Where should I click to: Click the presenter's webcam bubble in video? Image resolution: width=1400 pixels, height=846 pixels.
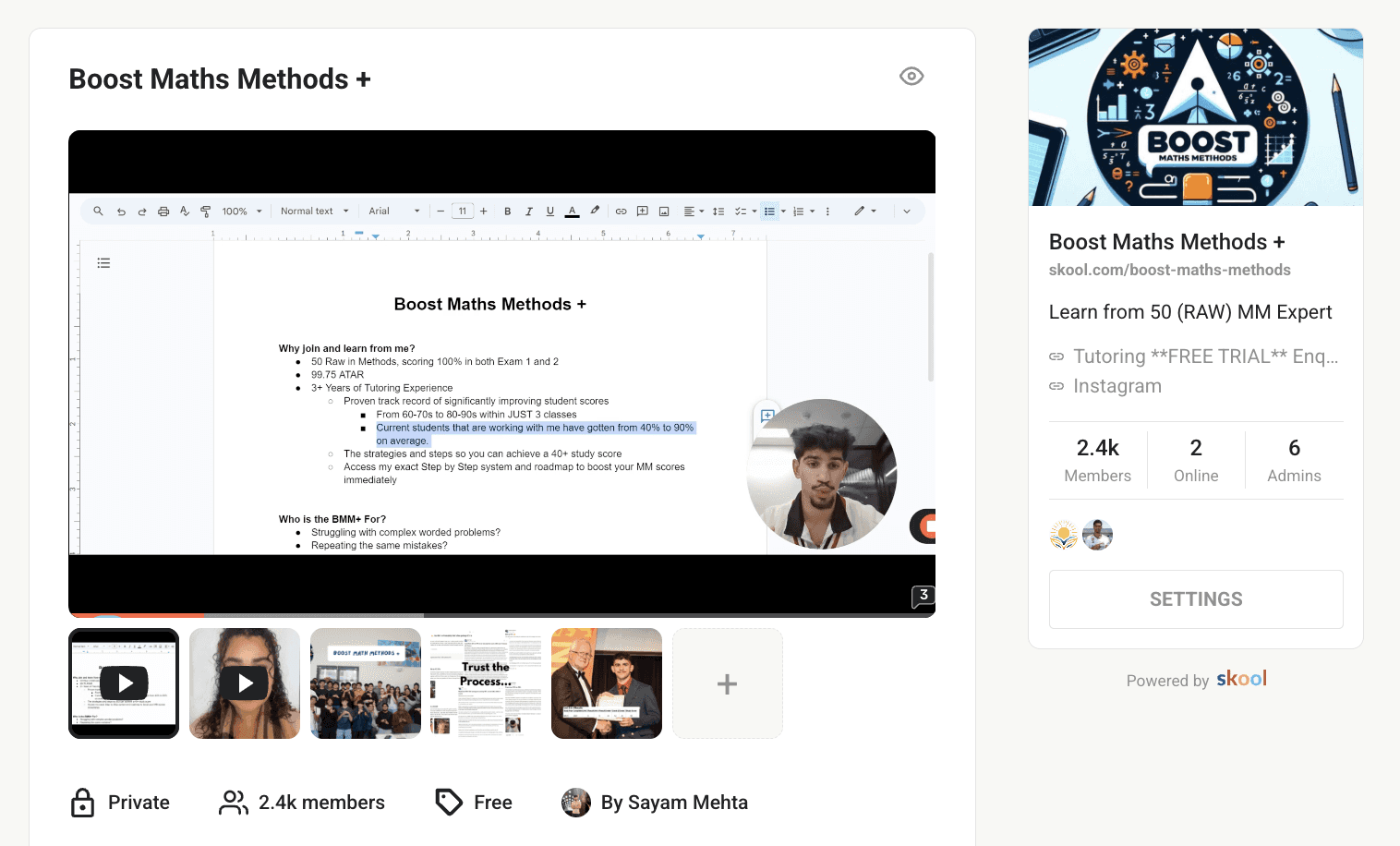(x=821, y=474)
